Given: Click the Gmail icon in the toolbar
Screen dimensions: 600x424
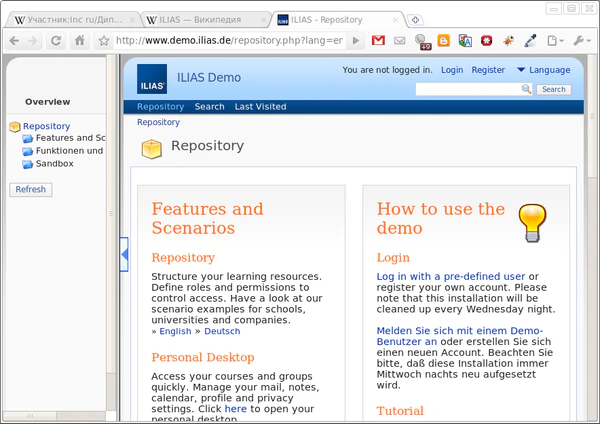Looking at the screenshot, I should point(378,41).
